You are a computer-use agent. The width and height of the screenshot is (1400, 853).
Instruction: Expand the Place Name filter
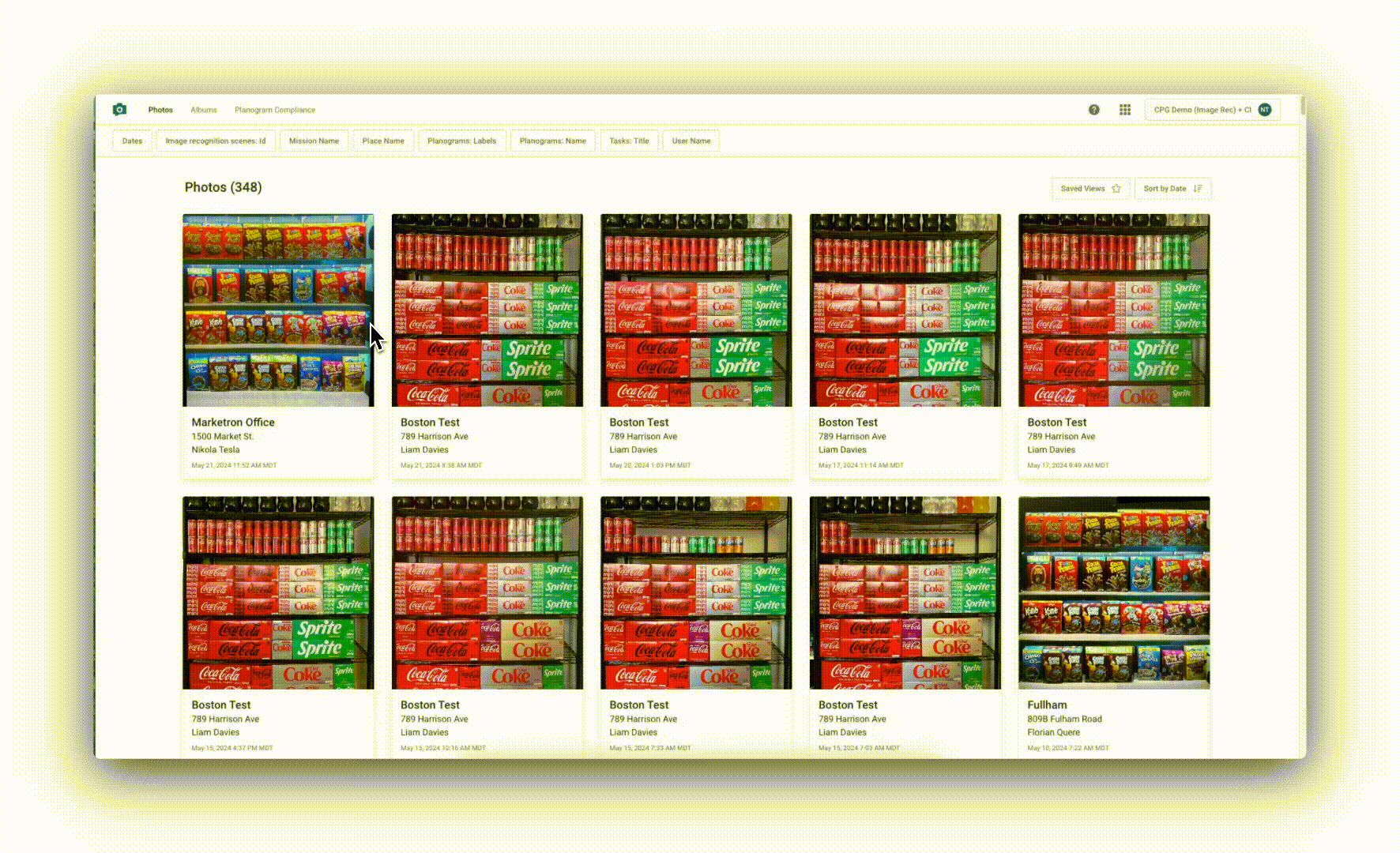click(x=383, y=141)
